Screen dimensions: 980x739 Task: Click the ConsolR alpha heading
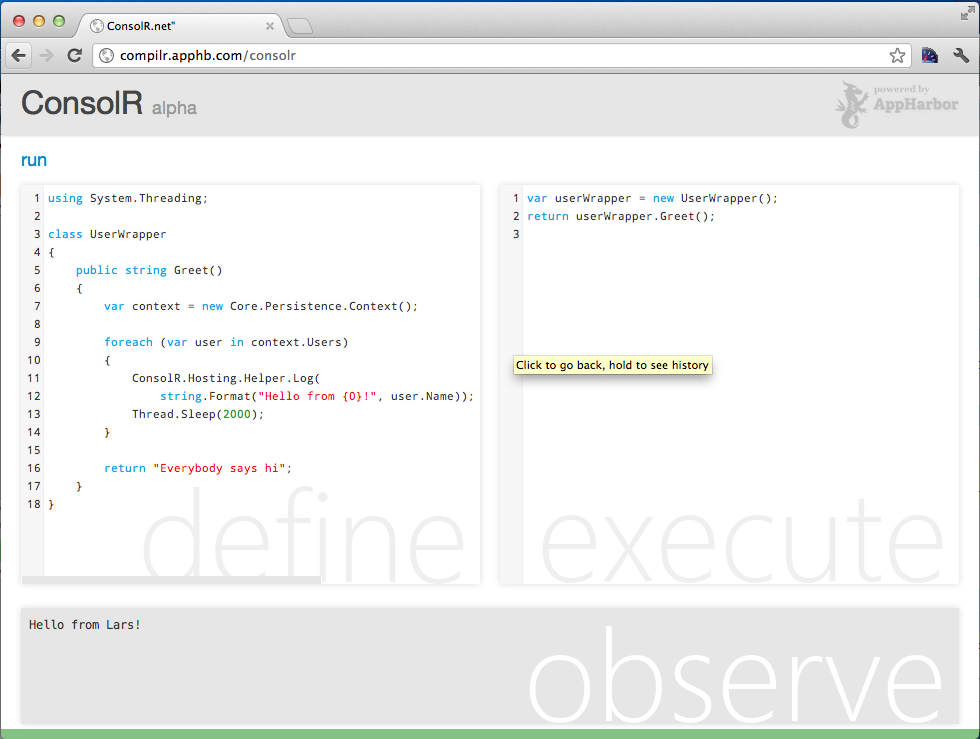pyautogui.click(x=109, y=103)
